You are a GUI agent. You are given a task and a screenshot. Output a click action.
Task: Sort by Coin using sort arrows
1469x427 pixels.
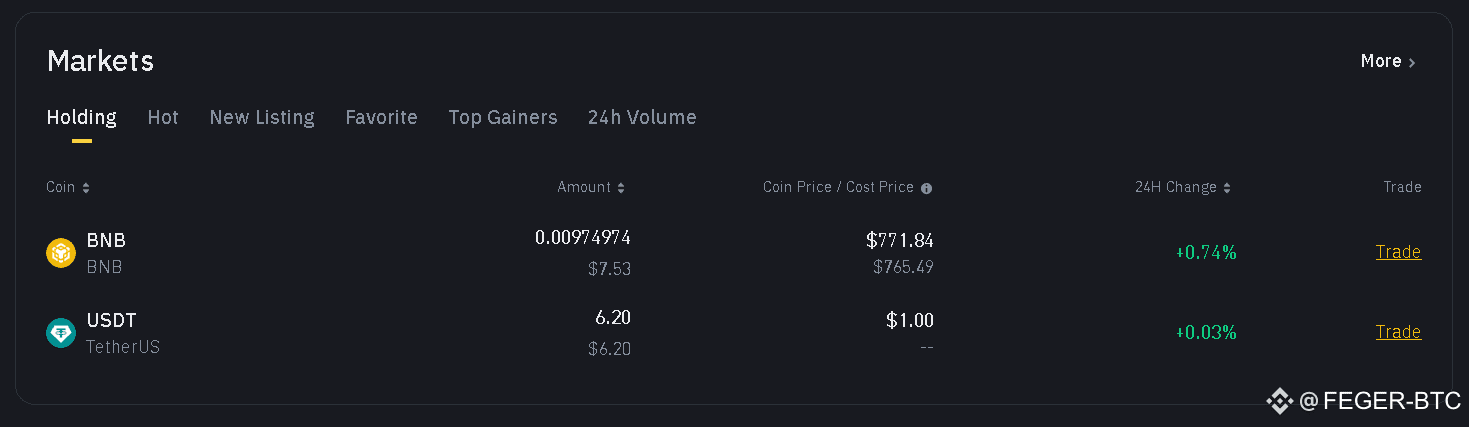click(x=86, y=188)
